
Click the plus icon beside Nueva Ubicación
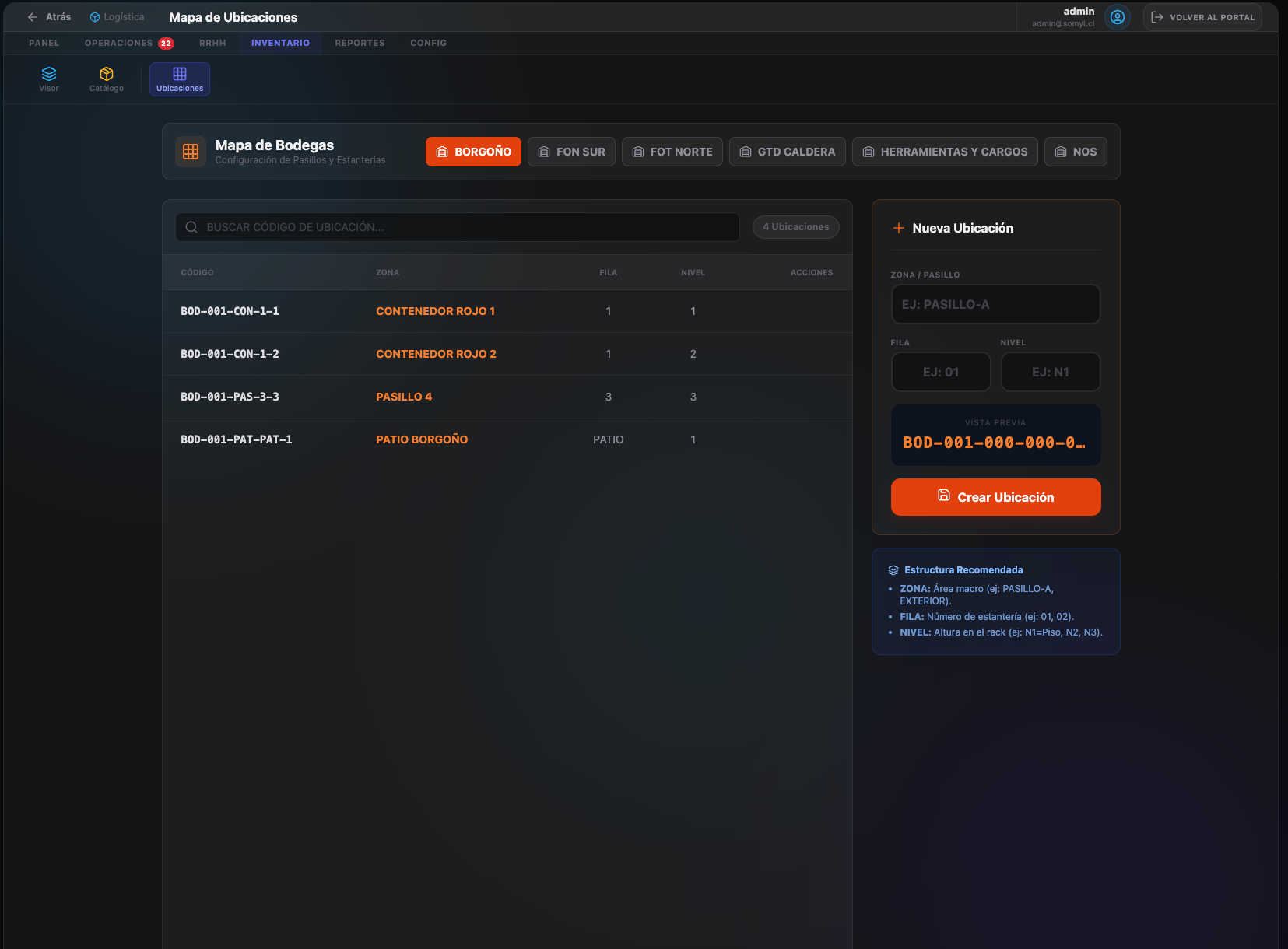899,228
